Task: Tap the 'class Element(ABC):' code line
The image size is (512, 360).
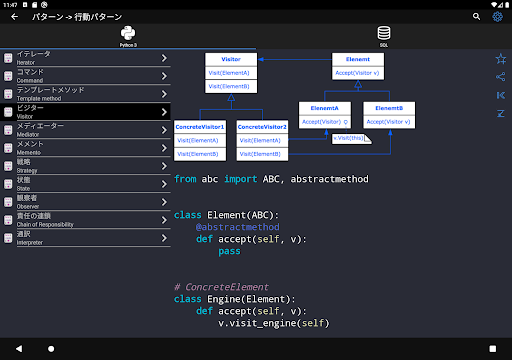Action: pyautogui.click(x=226, y=215)
